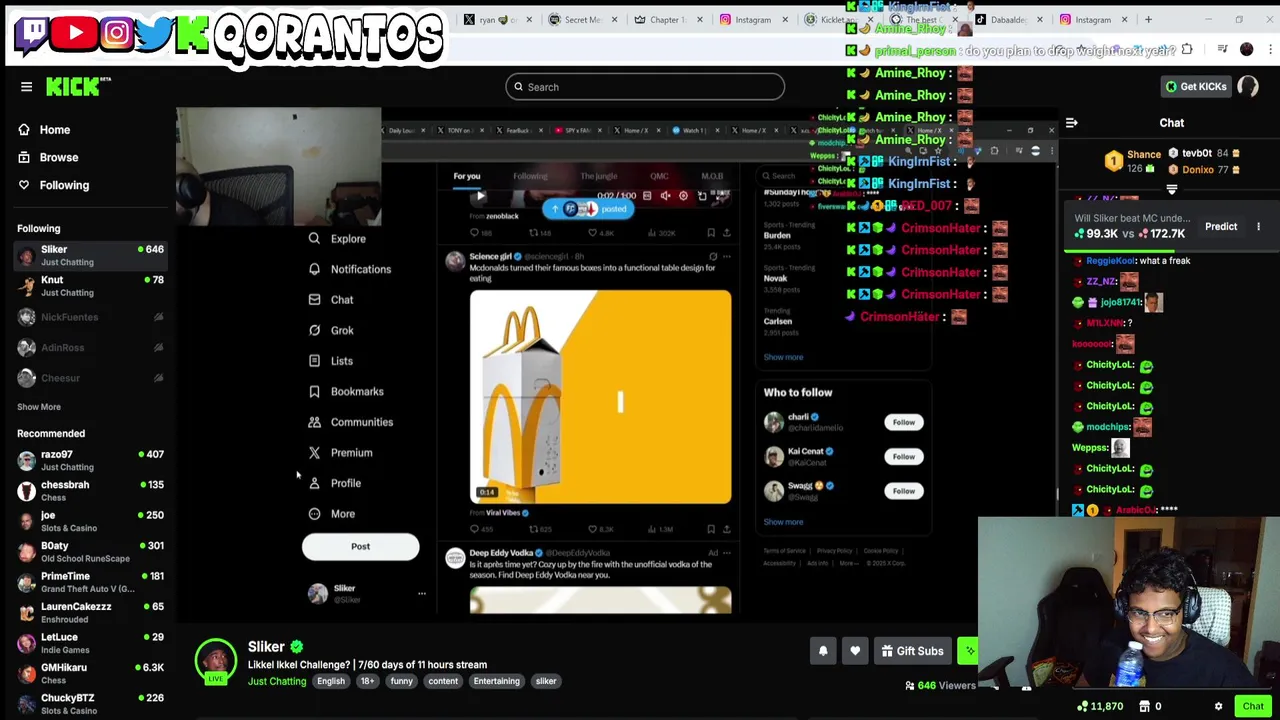Open AdinRoss offline channel
Screen dimensions: 1280x720
pyautogui.click(x=90, y=347)
